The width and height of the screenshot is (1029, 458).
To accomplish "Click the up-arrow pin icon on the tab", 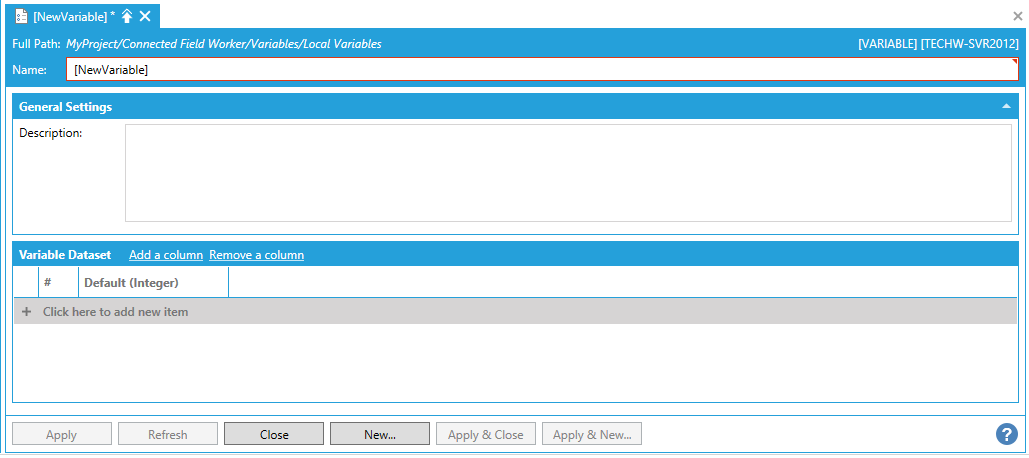I will coord(127,16).
